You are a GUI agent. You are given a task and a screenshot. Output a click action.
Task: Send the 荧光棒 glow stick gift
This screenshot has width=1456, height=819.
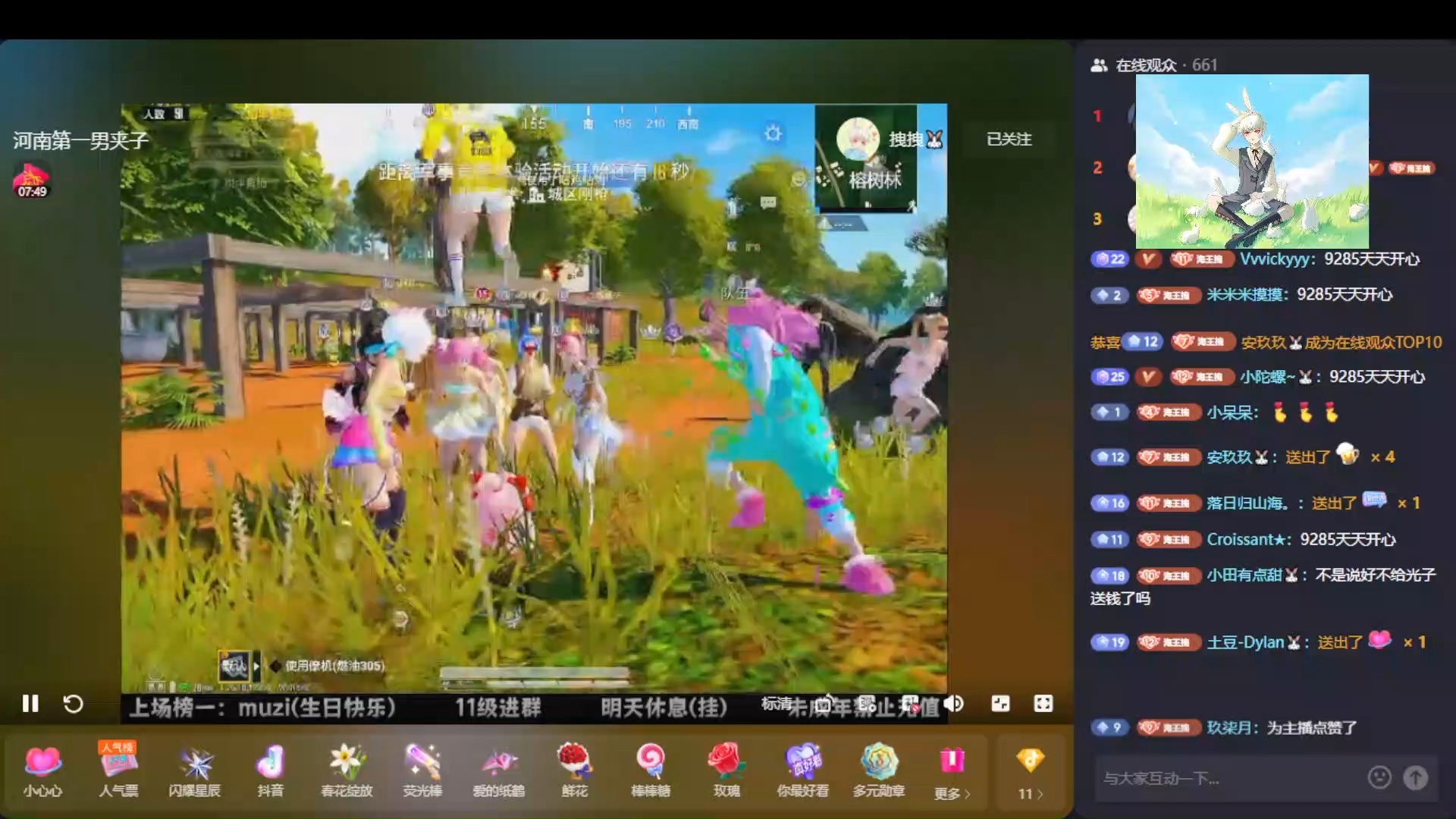[422, 770]
